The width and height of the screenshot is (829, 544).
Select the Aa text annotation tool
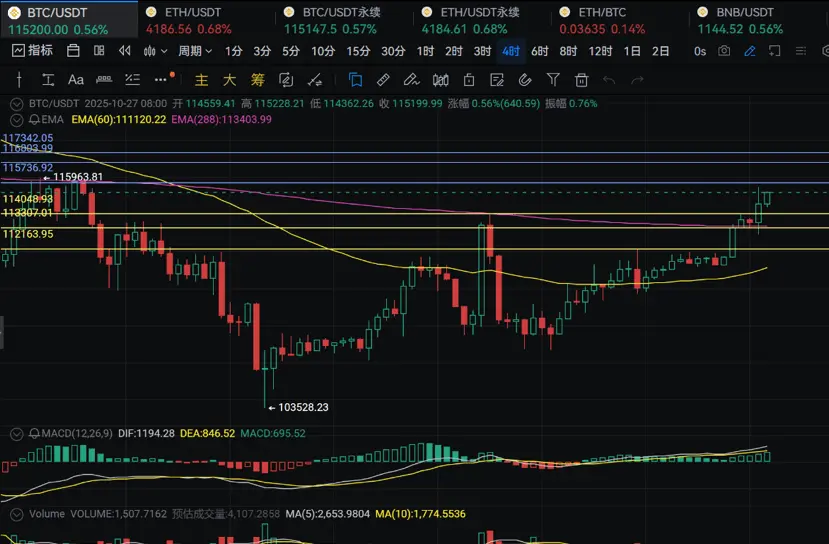tap(76, 80)
